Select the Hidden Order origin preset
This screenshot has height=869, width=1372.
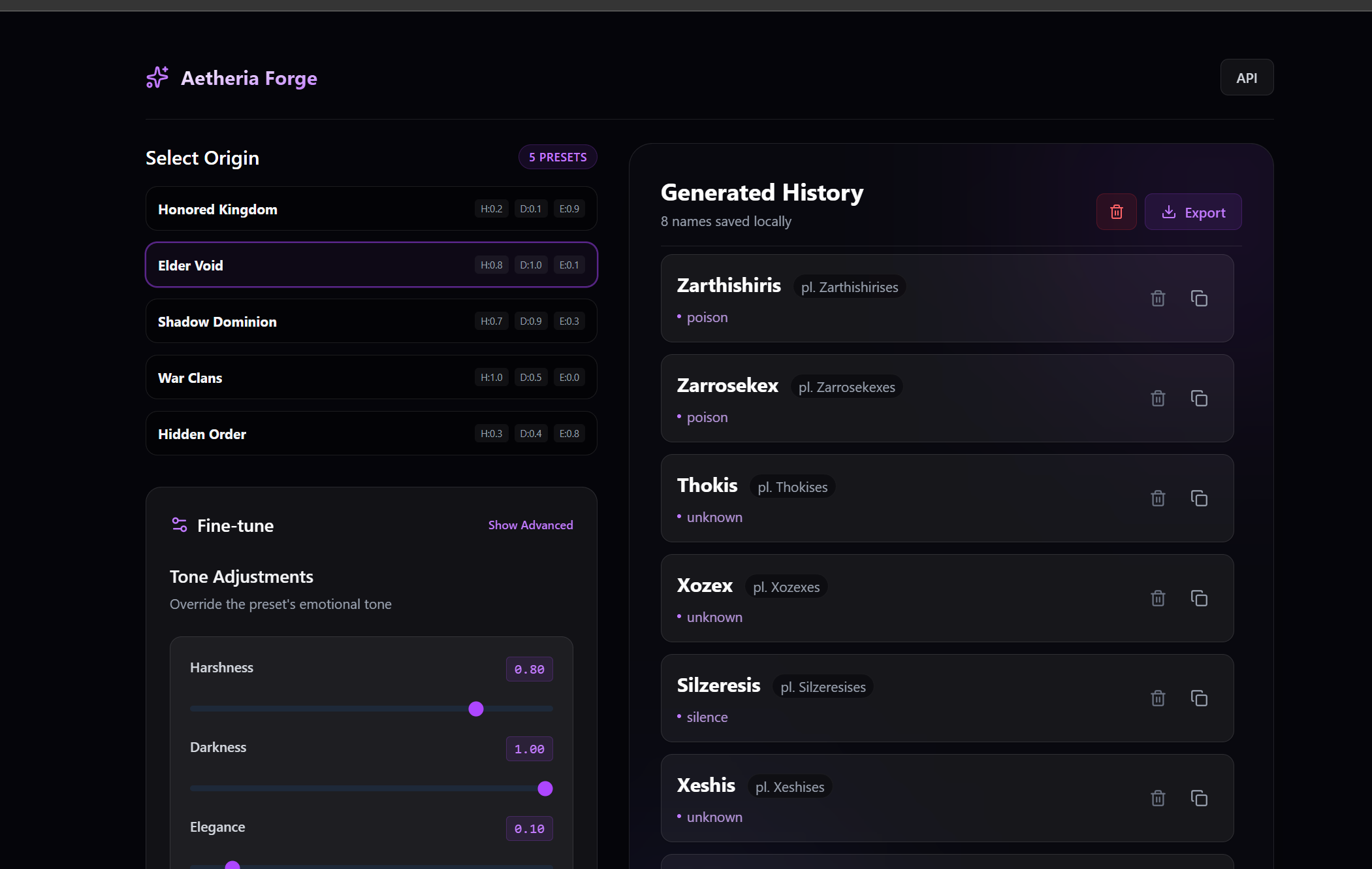click(x=372, y=434)
